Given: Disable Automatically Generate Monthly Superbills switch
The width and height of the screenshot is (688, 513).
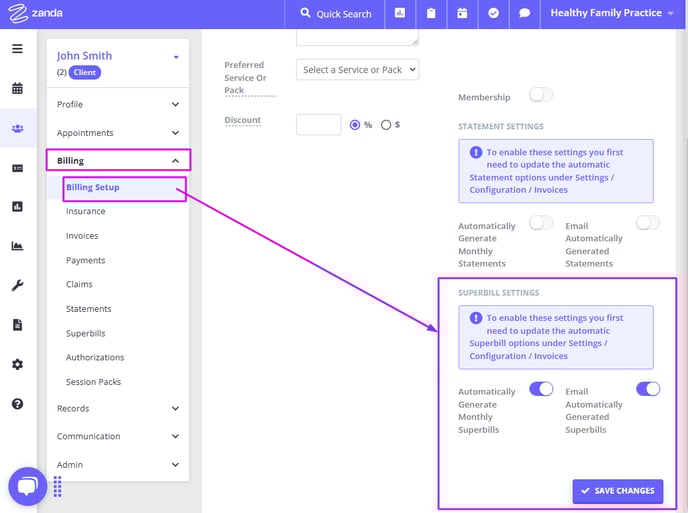Looking at the screenshot, I should tap(541, 389).
